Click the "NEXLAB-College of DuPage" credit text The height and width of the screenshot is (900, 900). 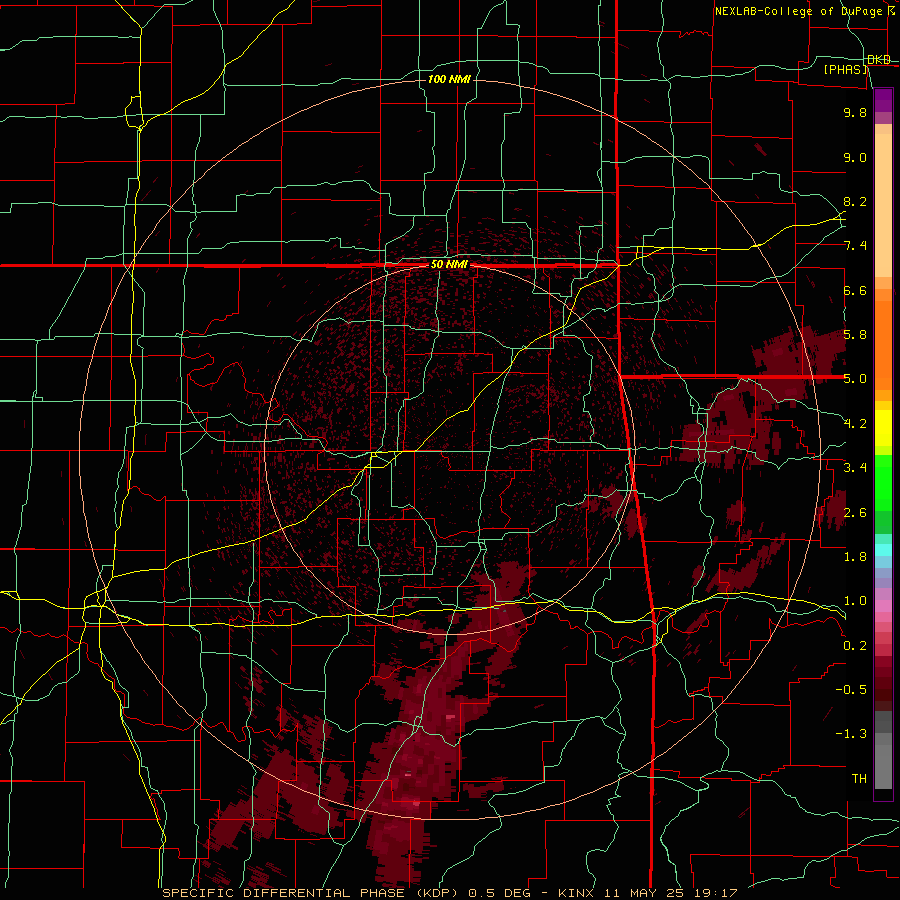point(798,11)
